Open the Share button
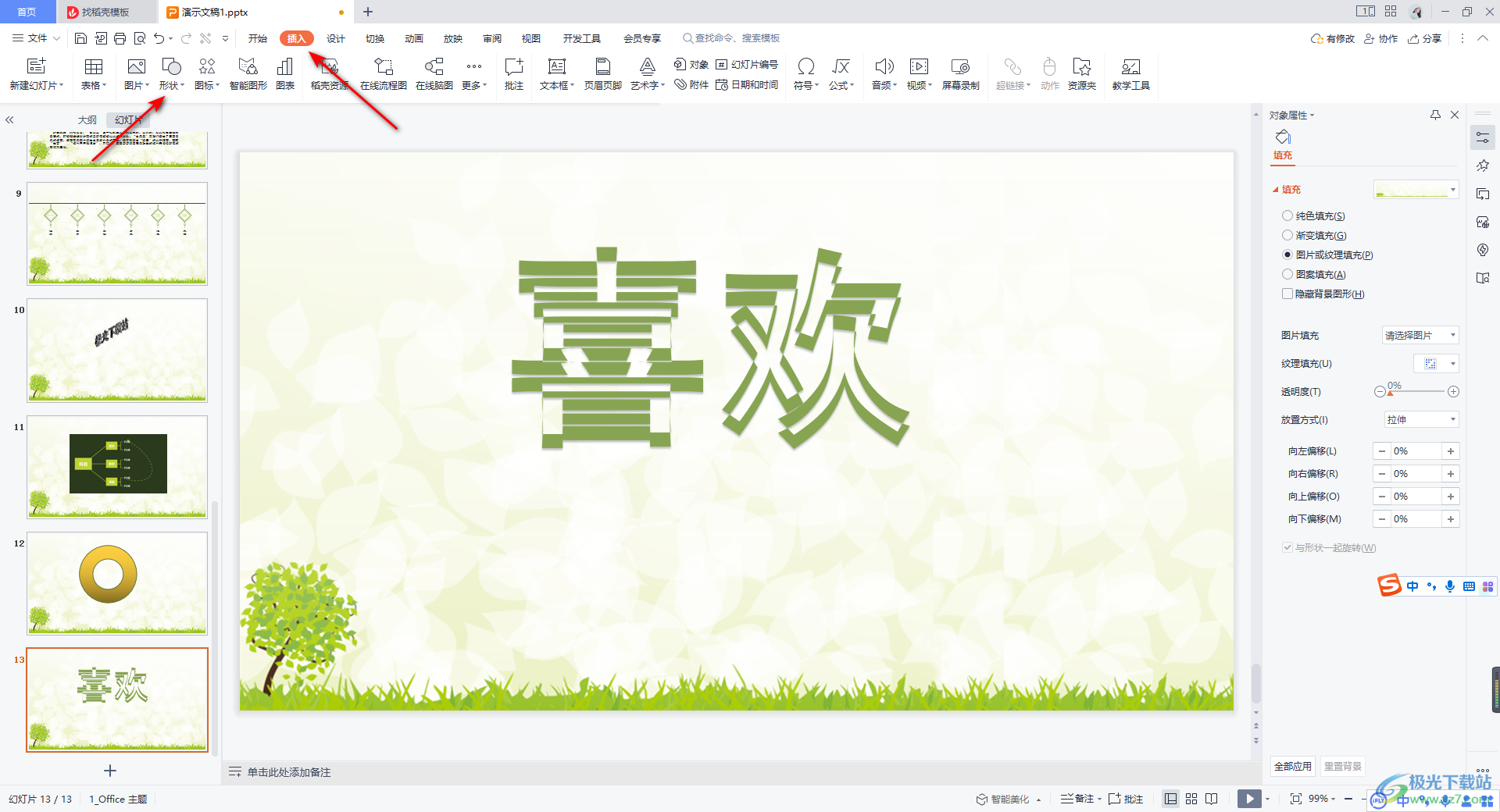Image resolution: width=1500 pixels, height=812 pixels. 1424,38
